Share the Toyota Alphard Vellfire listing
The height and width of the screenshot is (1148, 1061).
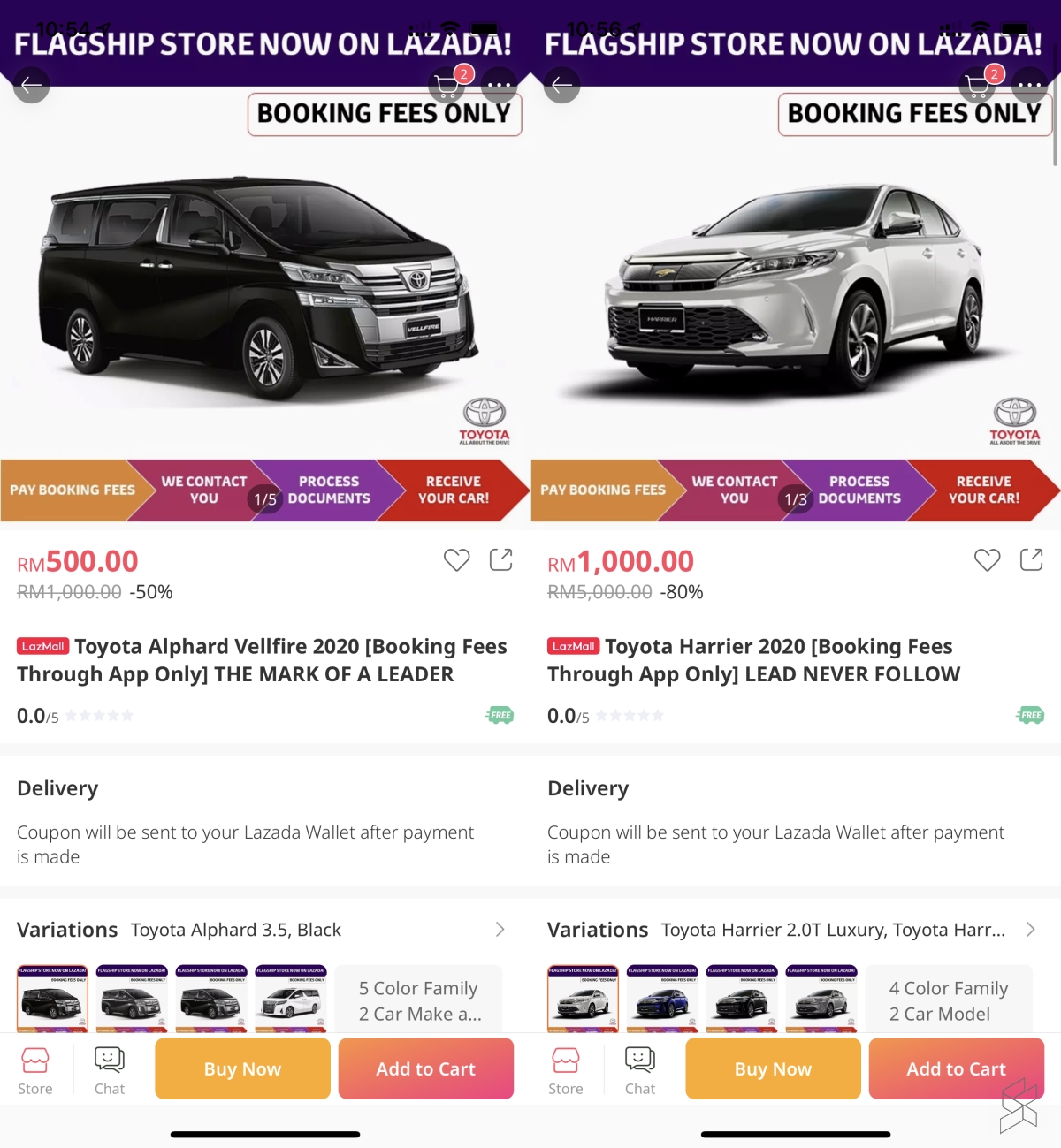500,559
